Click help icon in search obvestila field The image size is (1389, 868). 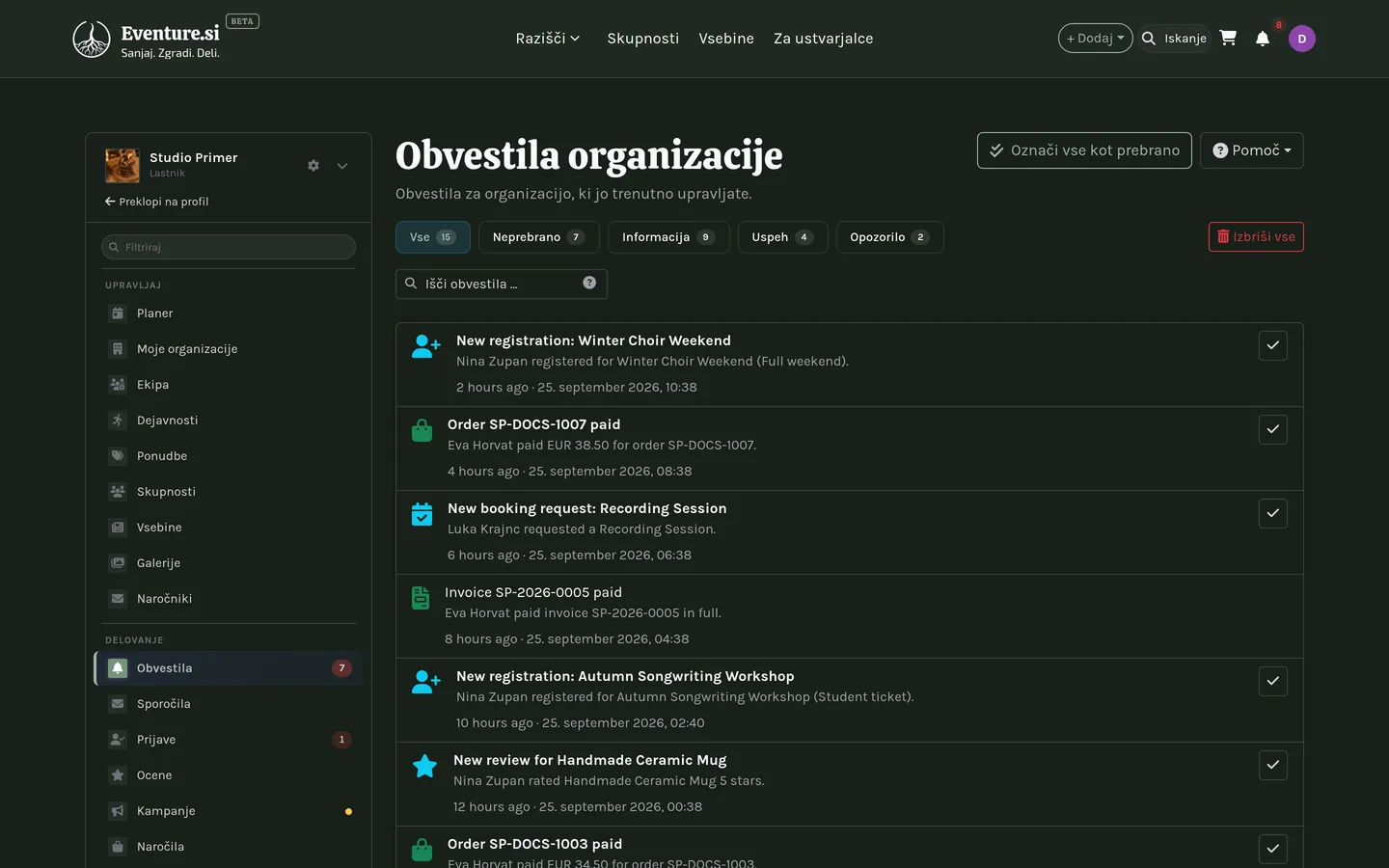click(x=589, y=283)
